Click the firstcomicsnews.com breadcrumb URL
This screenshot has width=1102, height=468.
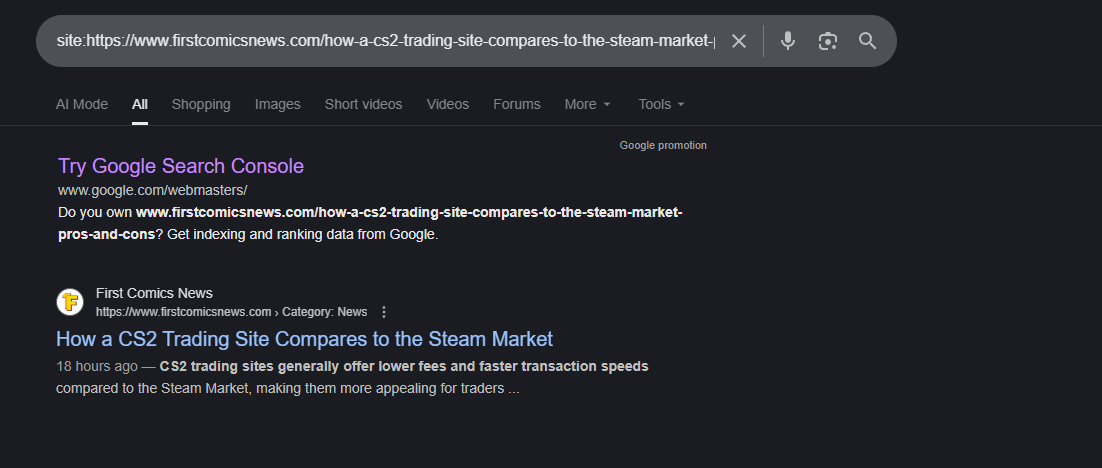coord(184,311)
